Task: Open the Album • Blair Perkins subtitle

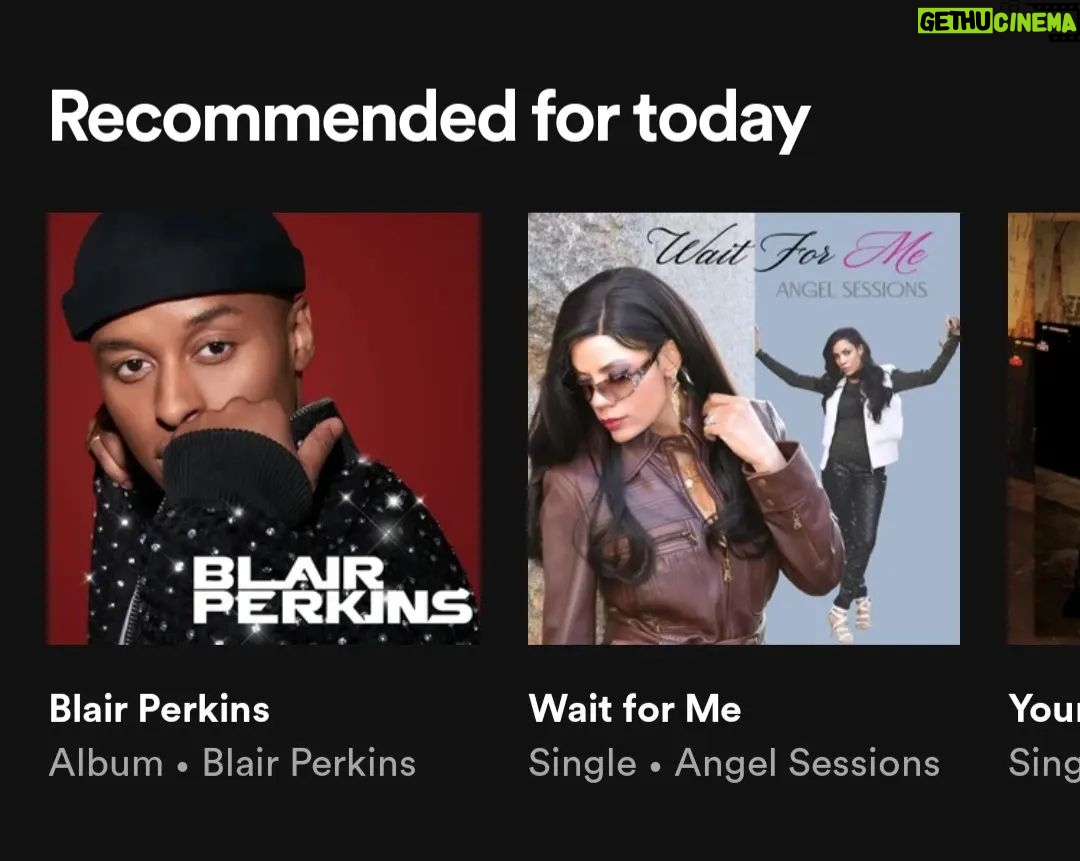Action: pyautogui.click(x=232, y=763)
